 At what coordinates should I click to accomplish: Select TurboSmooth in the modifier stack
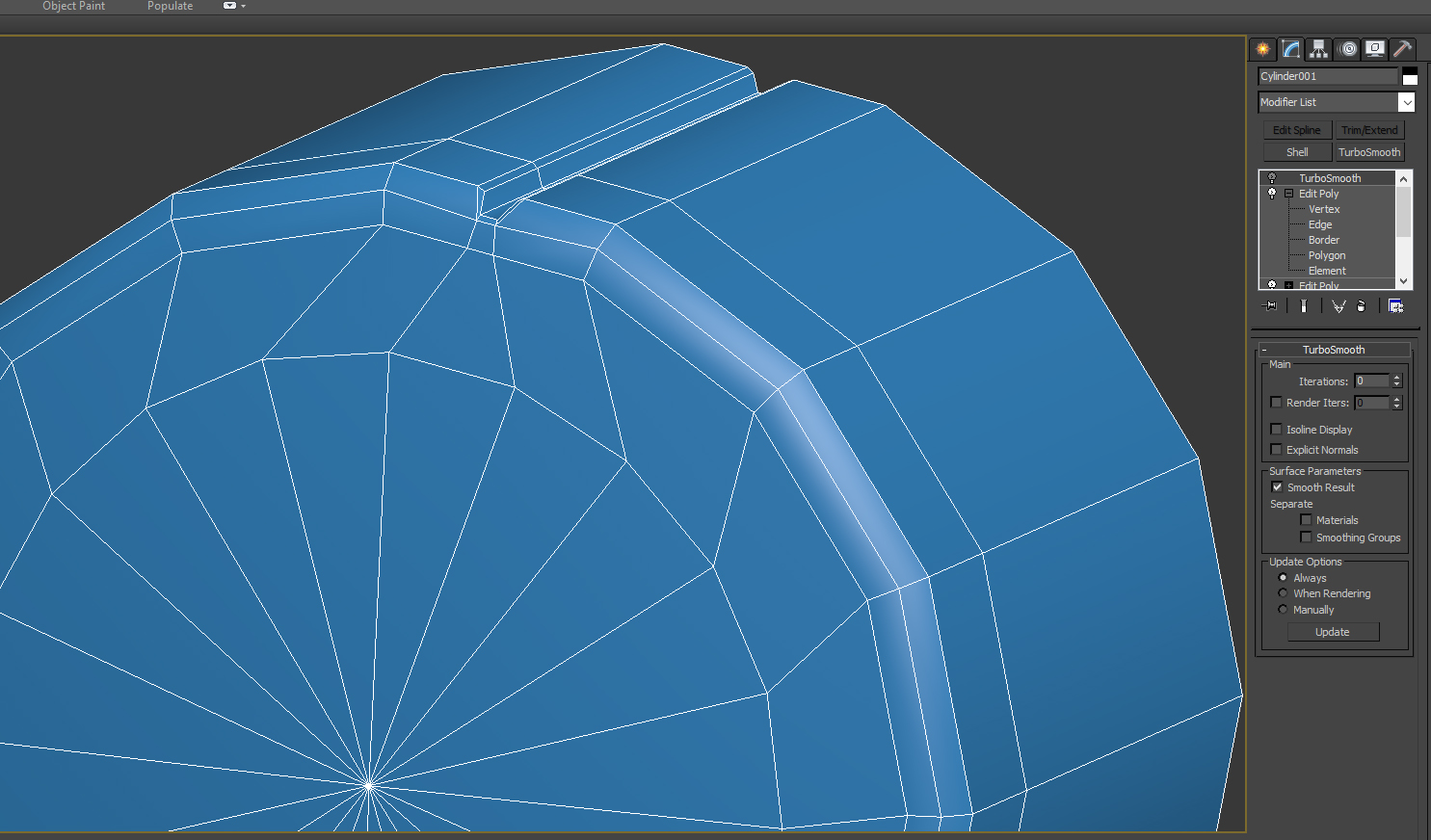coord(1330,178)
